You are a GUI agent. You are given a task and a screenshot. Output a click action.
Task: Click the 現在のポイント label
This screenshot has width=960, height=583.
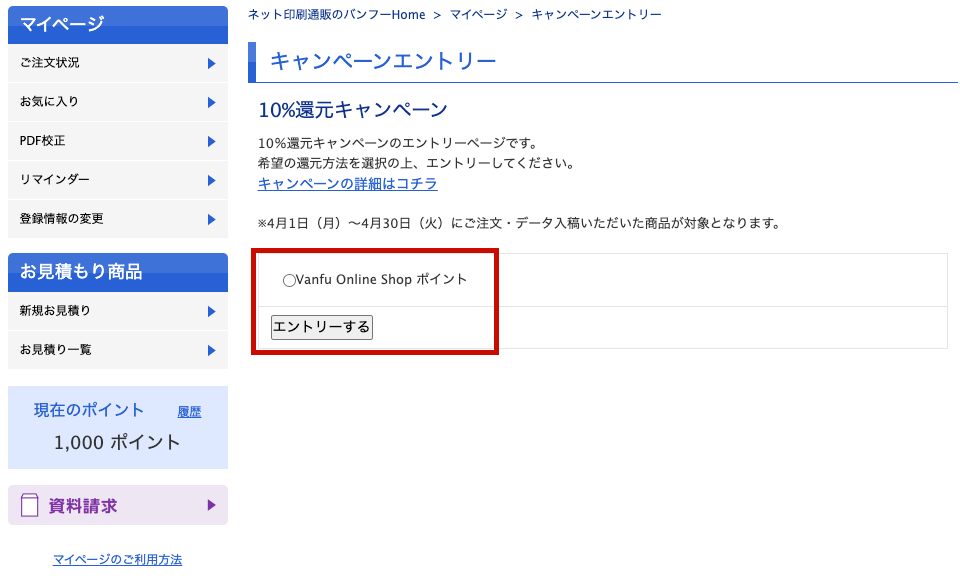(x=89, y=410)
